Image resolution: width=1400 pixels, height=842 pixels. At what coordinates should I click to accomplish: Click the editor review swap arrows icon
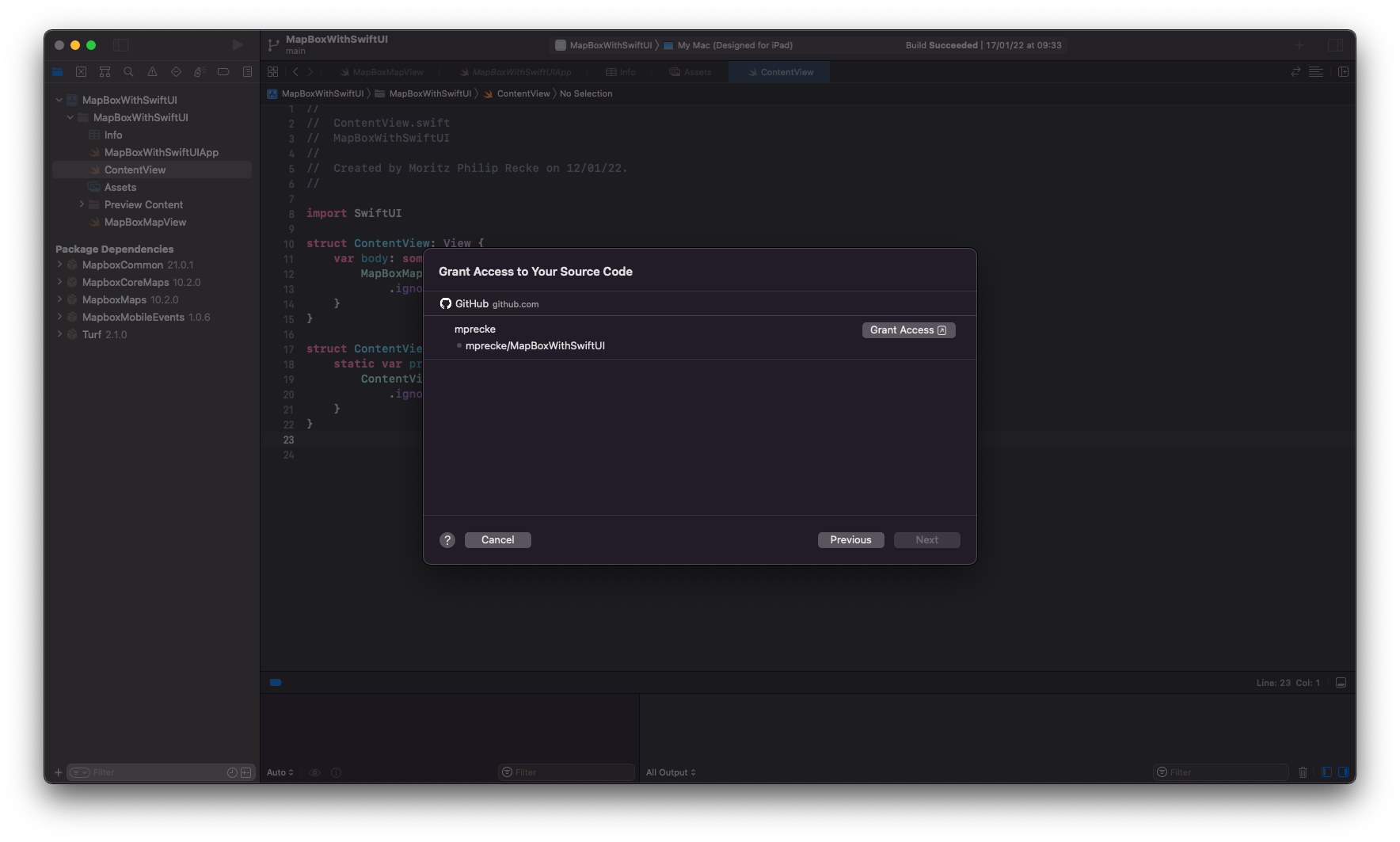(x=1295, y=72)
